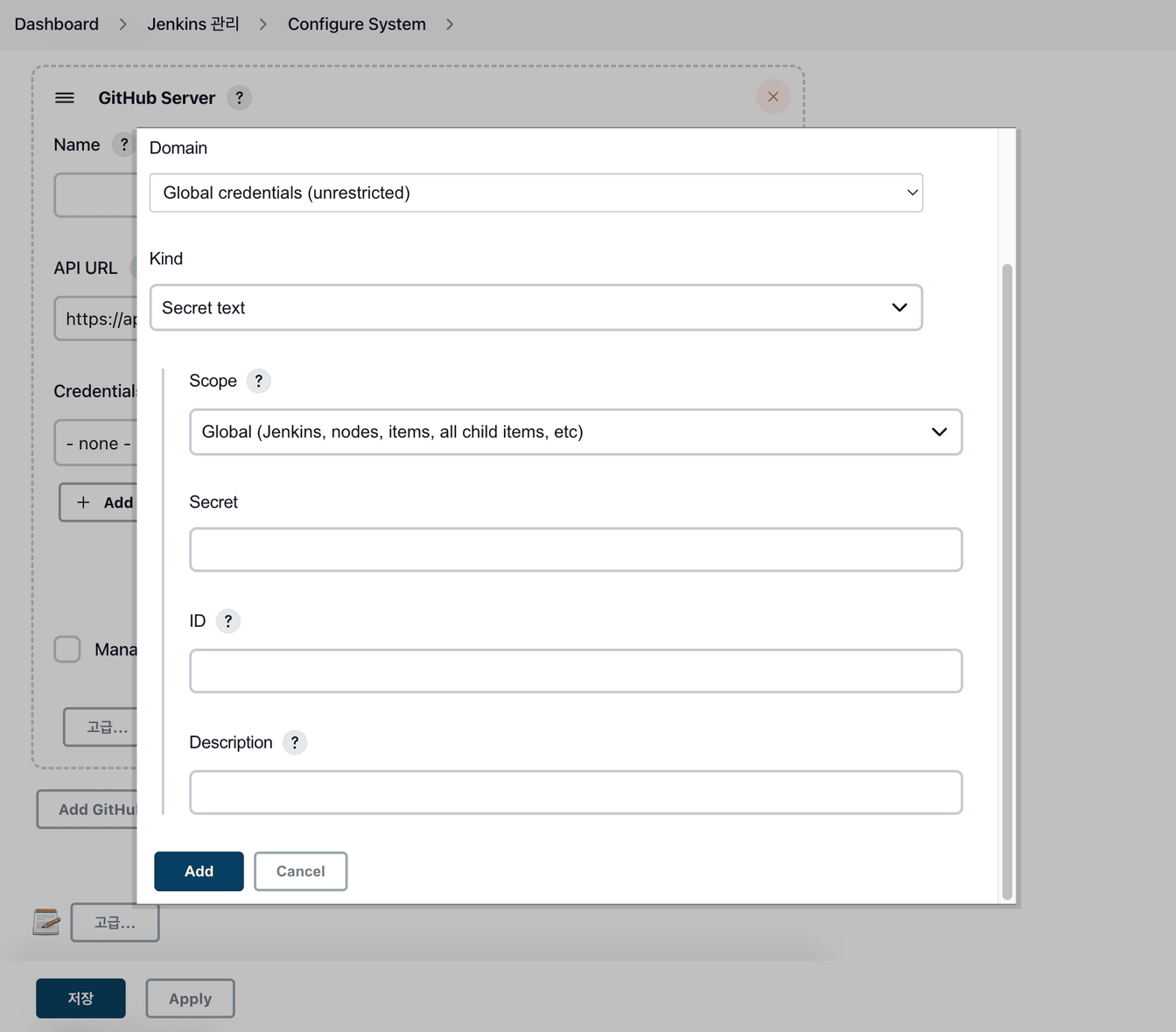Open the Kind dropdown showing Secret text
The height and width of the screenshot is (1032, 1176).
(x=535, y=308)
